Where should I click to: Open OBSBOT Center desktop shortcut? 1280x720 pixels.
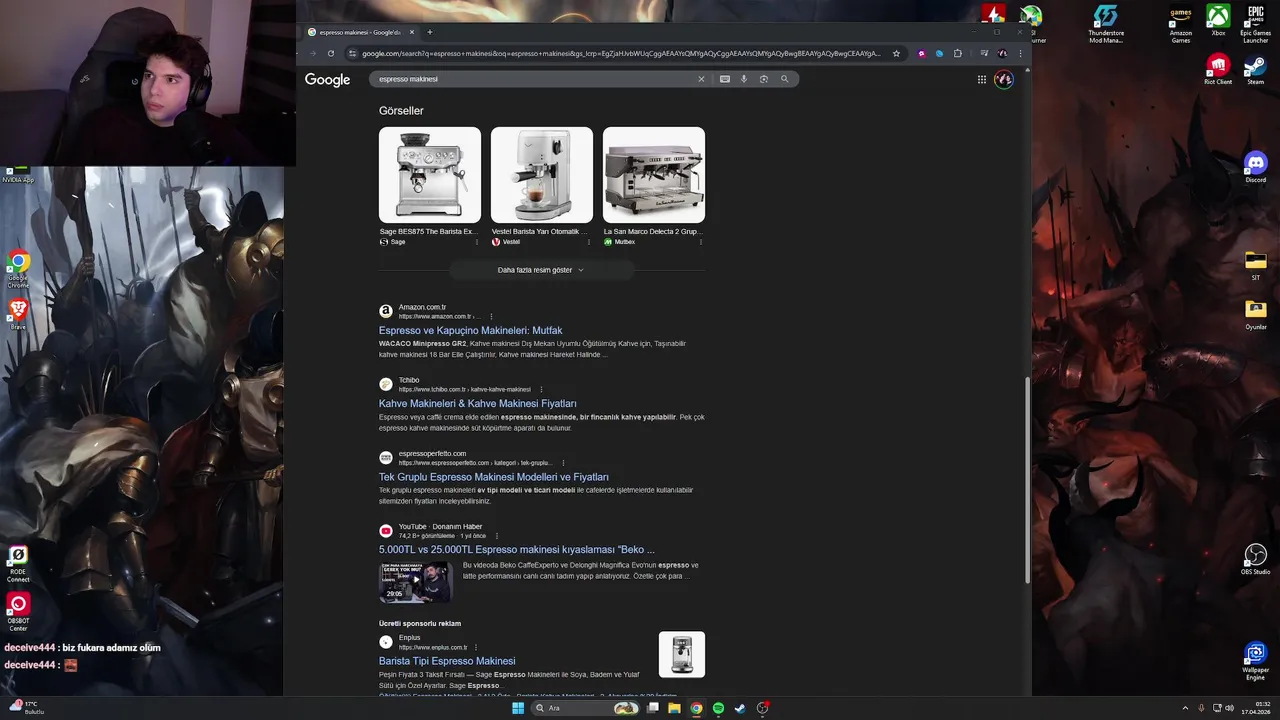click(18, 612)
